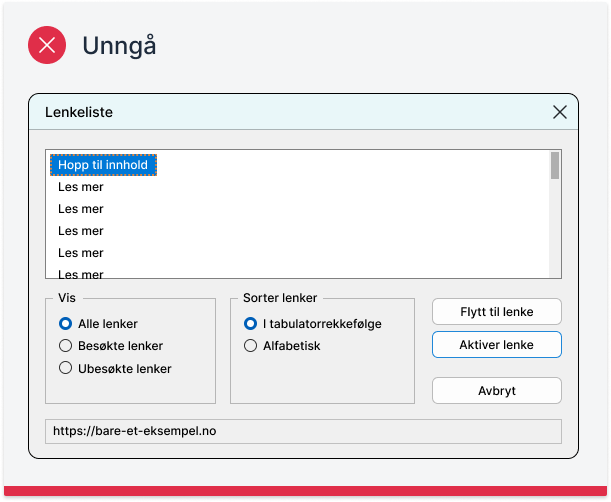
Task: Switch sorting to 'Alfabetisk'
Action: (251, 346)
